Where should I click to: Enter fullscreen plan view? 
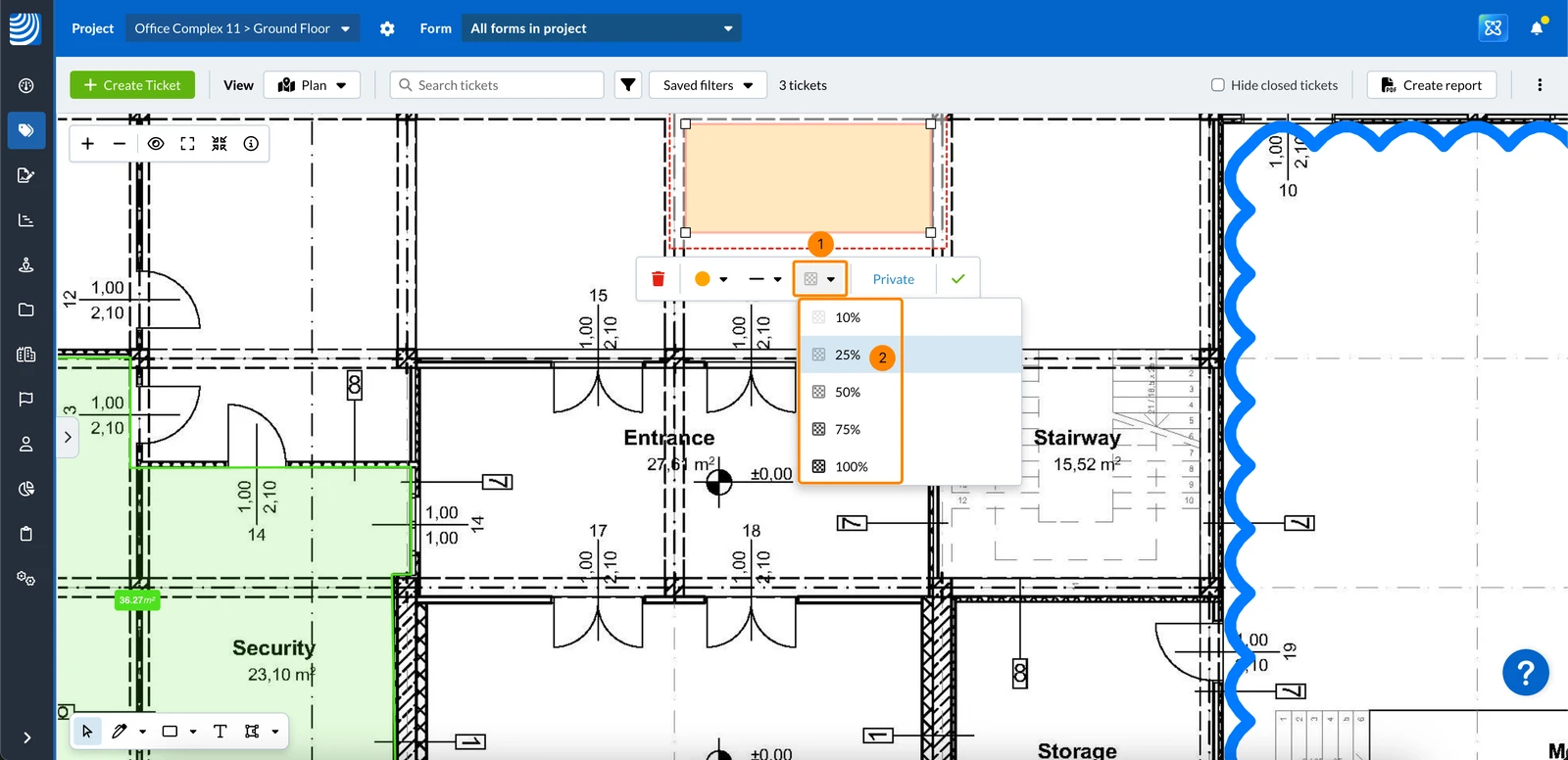pyautogui.click(x=187, y=144)
